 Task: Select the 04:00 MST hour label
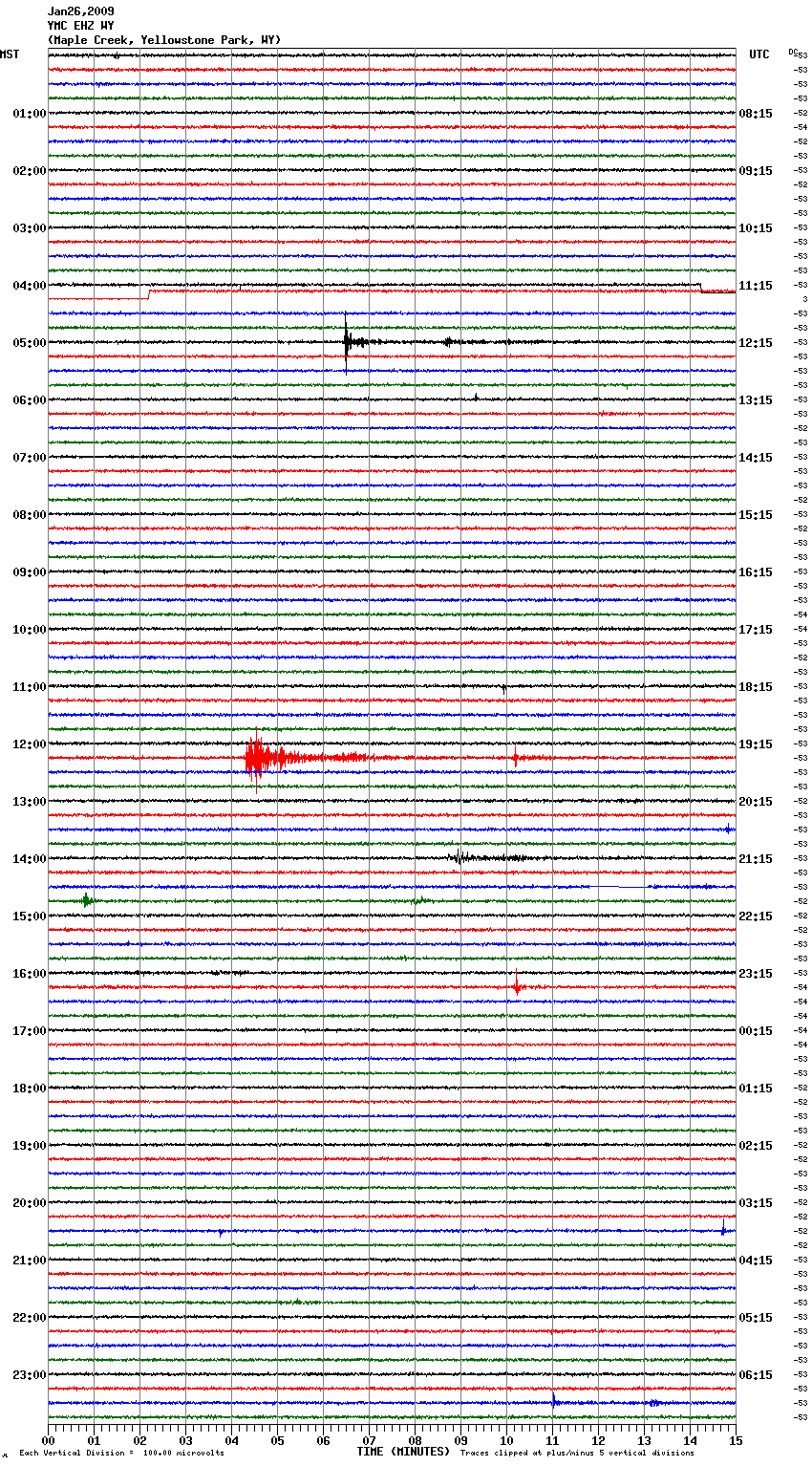29,286
